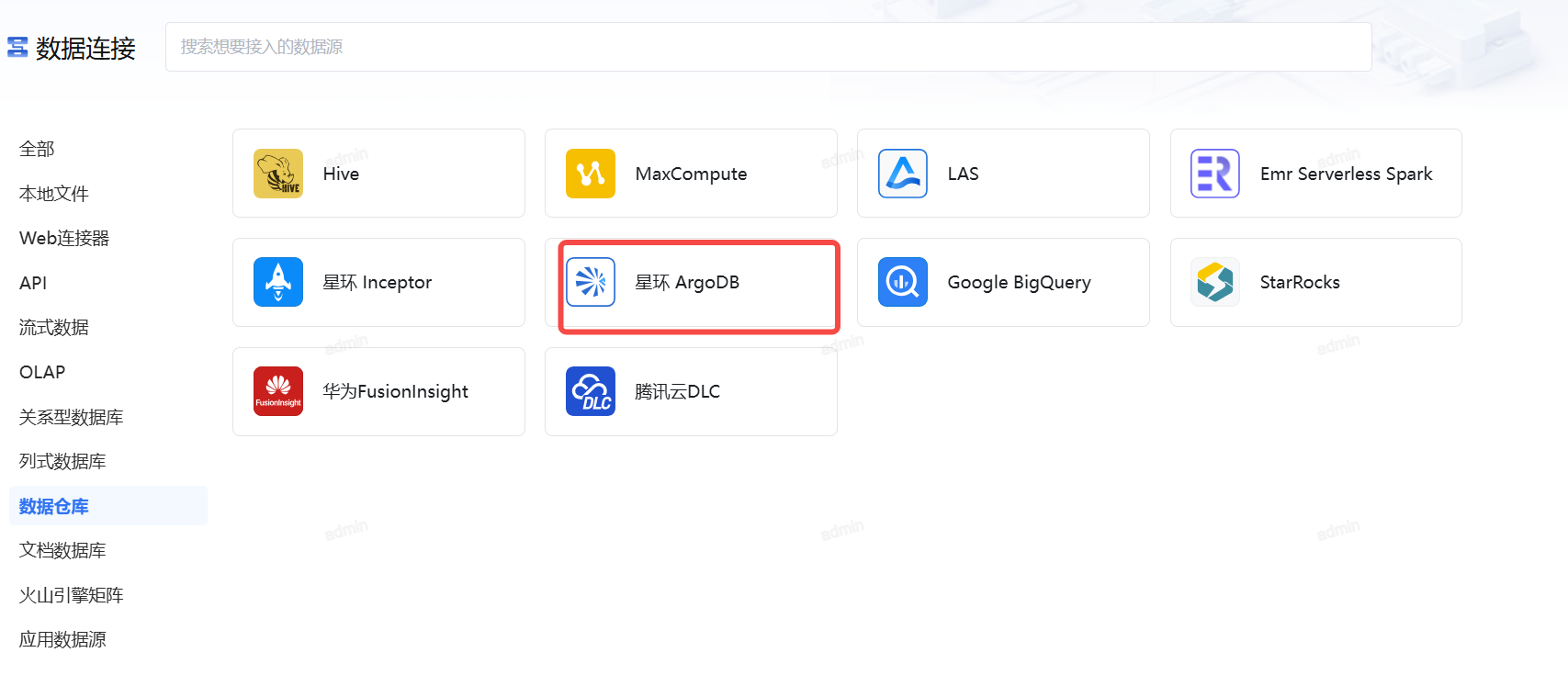1568x675 pixels.
Task: Open the 关系型数据库 category
Action: tap(72, 417)
